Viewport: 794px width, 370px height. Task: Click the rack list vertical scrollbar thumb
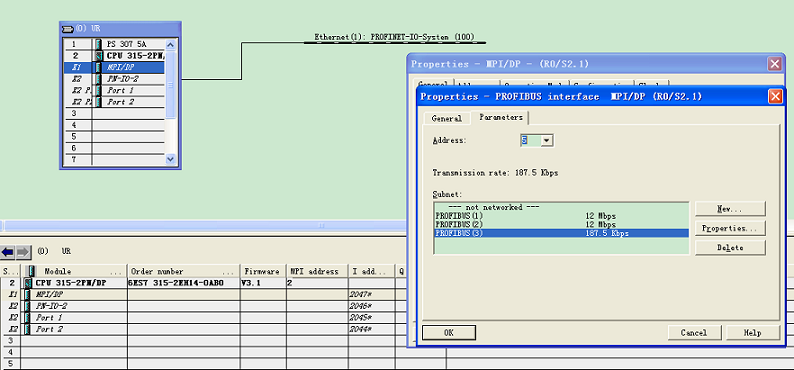(x=171, y=85)
